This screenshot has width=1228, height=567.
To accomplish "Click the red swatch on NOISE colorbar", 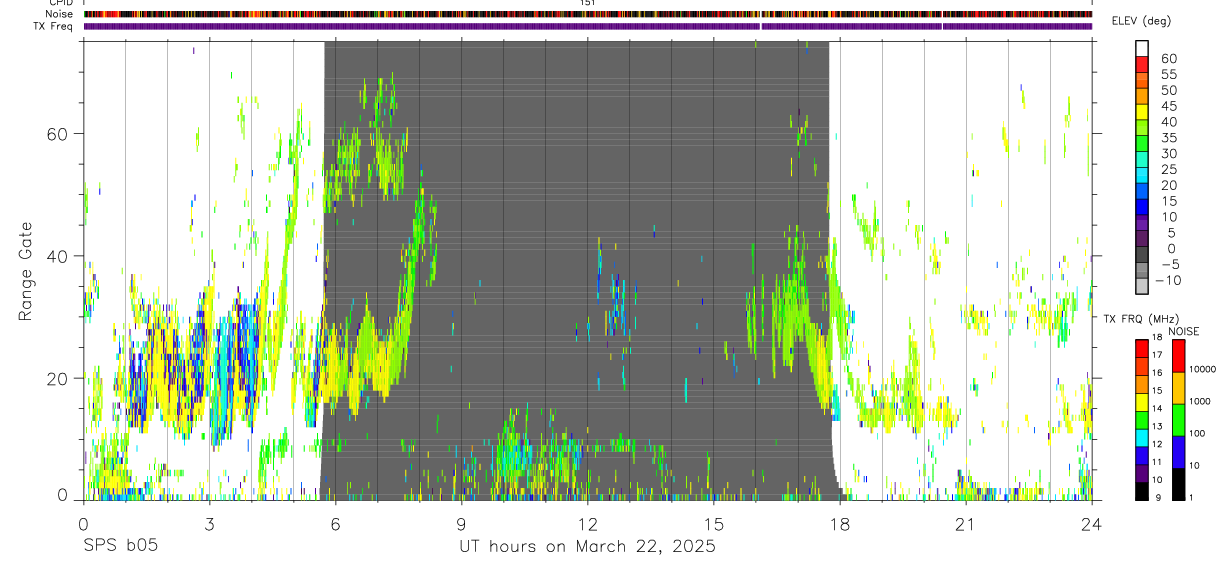I will (1178, 356).
